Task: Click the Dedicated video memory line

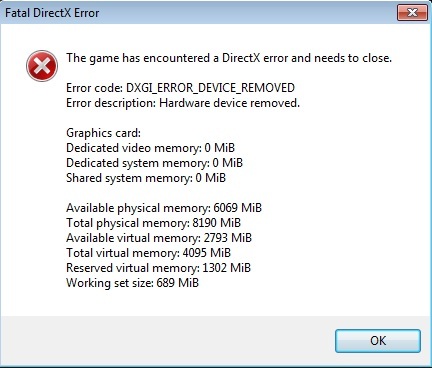Action: (x=150, y=148)
